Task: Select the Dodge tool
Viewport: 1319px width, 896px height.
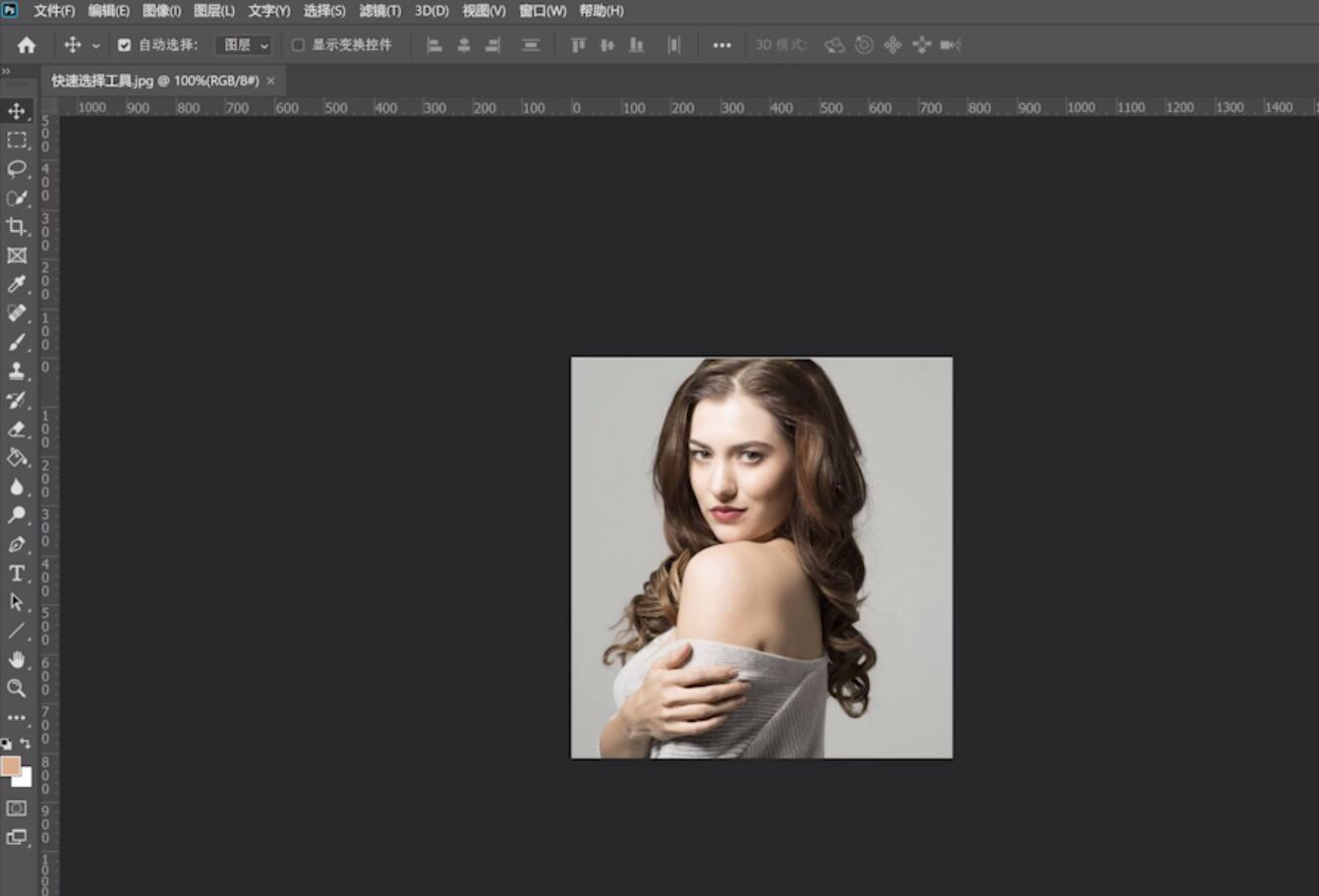Action: point(17,515)
